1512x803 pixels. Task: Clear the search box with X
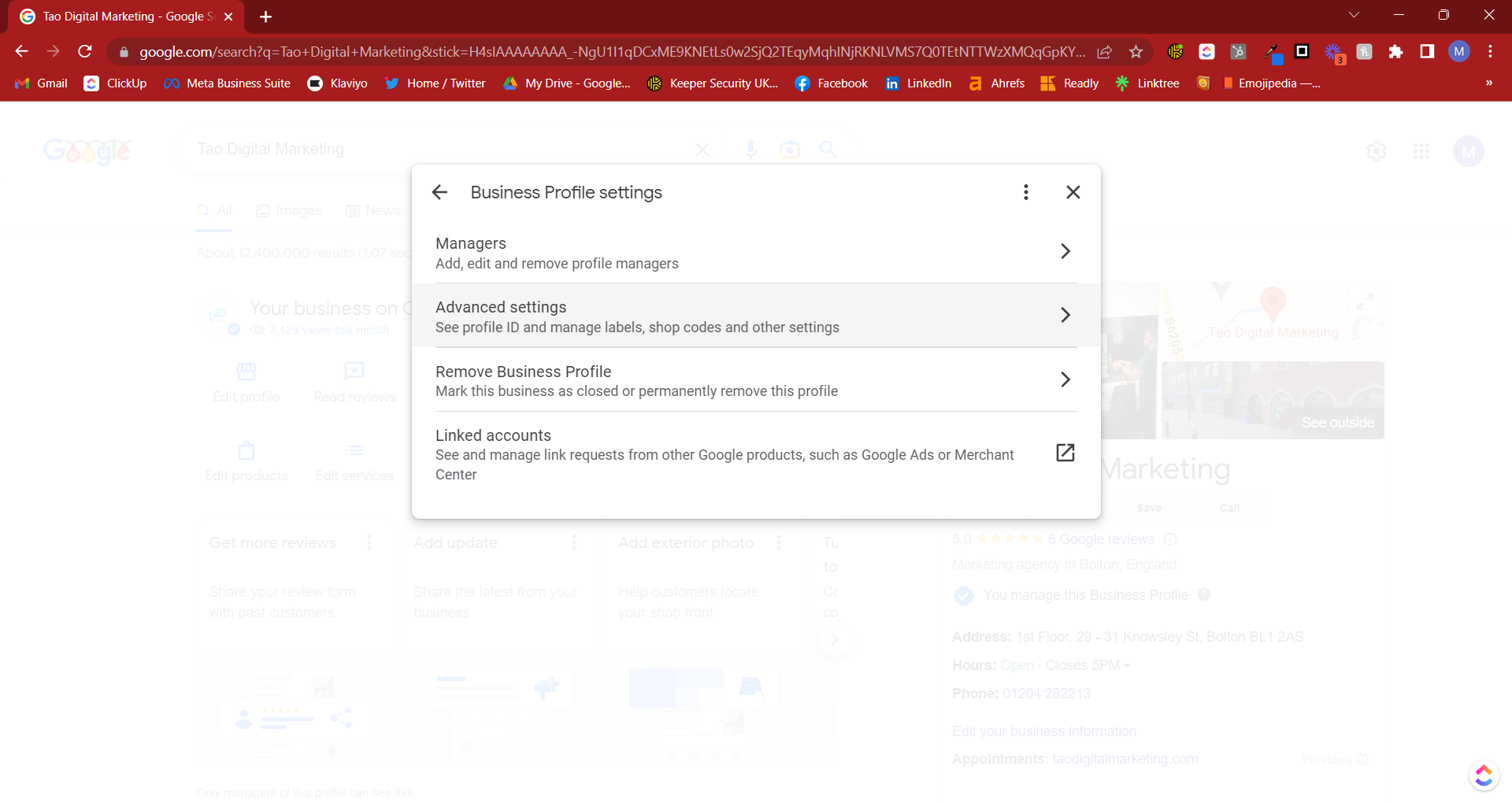pyautogui.click(x=702, y=150)
